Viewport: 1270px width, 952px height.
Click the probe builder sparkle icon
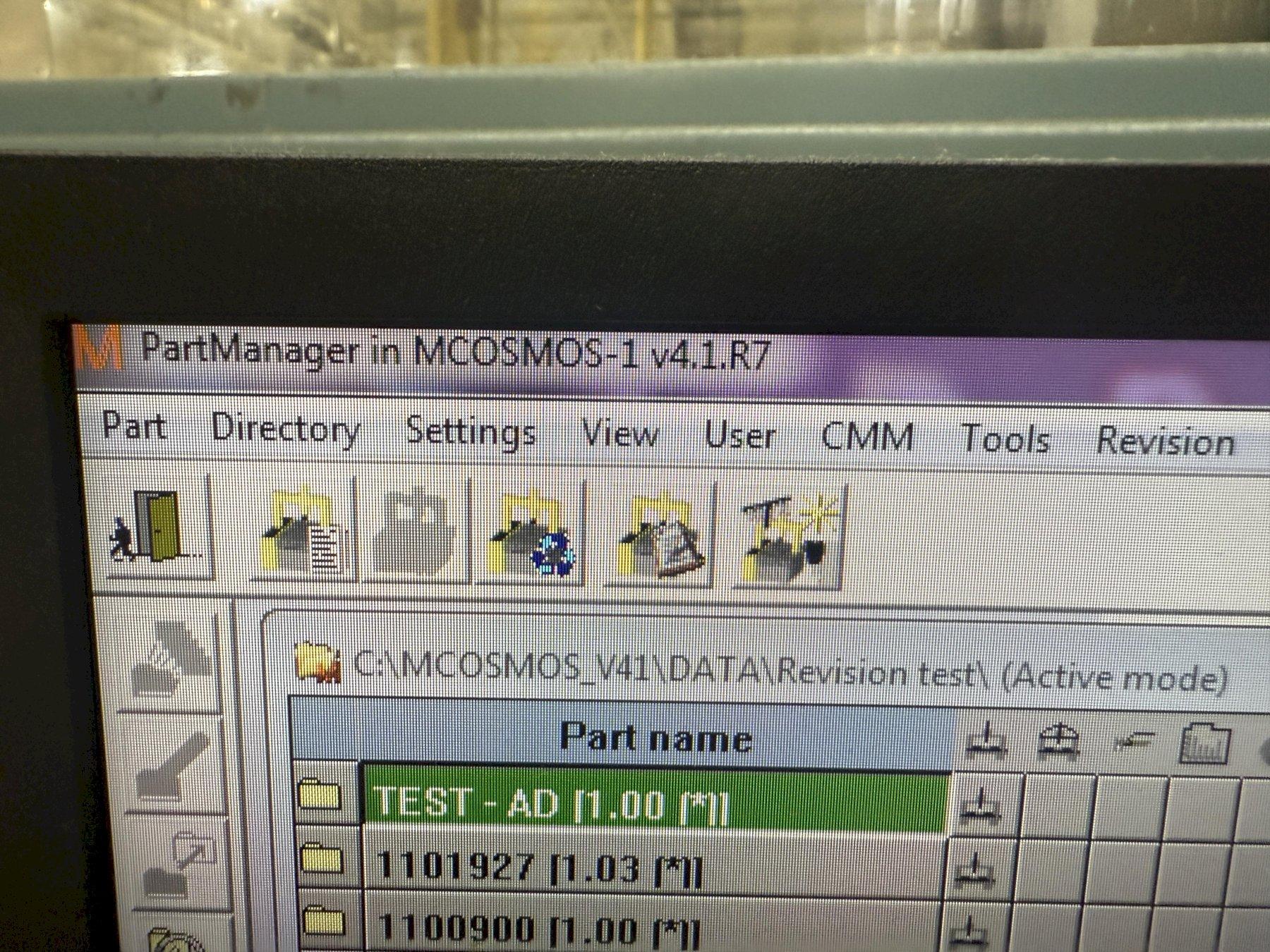pos(789,537)
